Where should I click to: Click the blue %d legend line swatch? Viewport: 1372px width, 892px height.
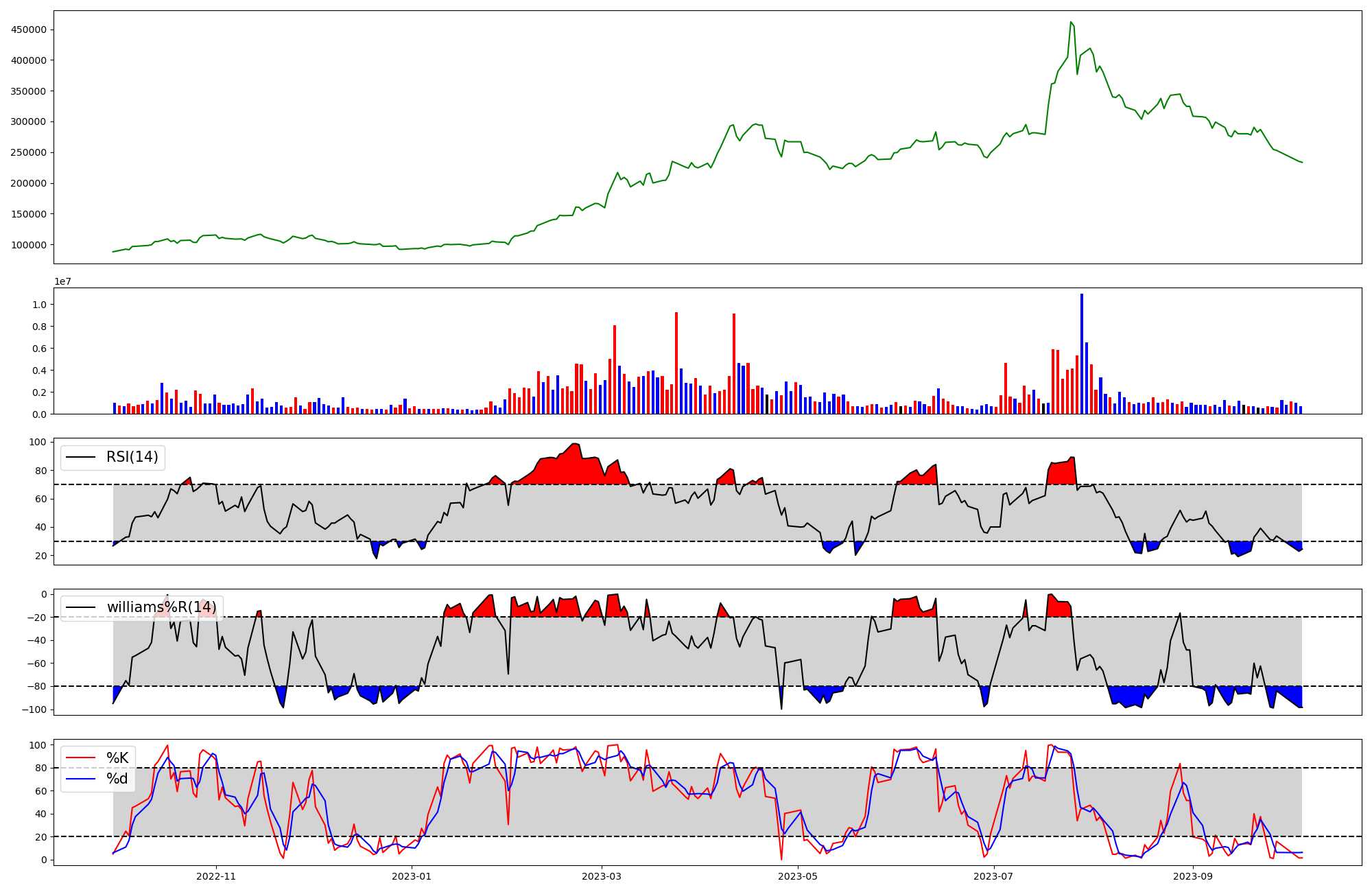80,779
